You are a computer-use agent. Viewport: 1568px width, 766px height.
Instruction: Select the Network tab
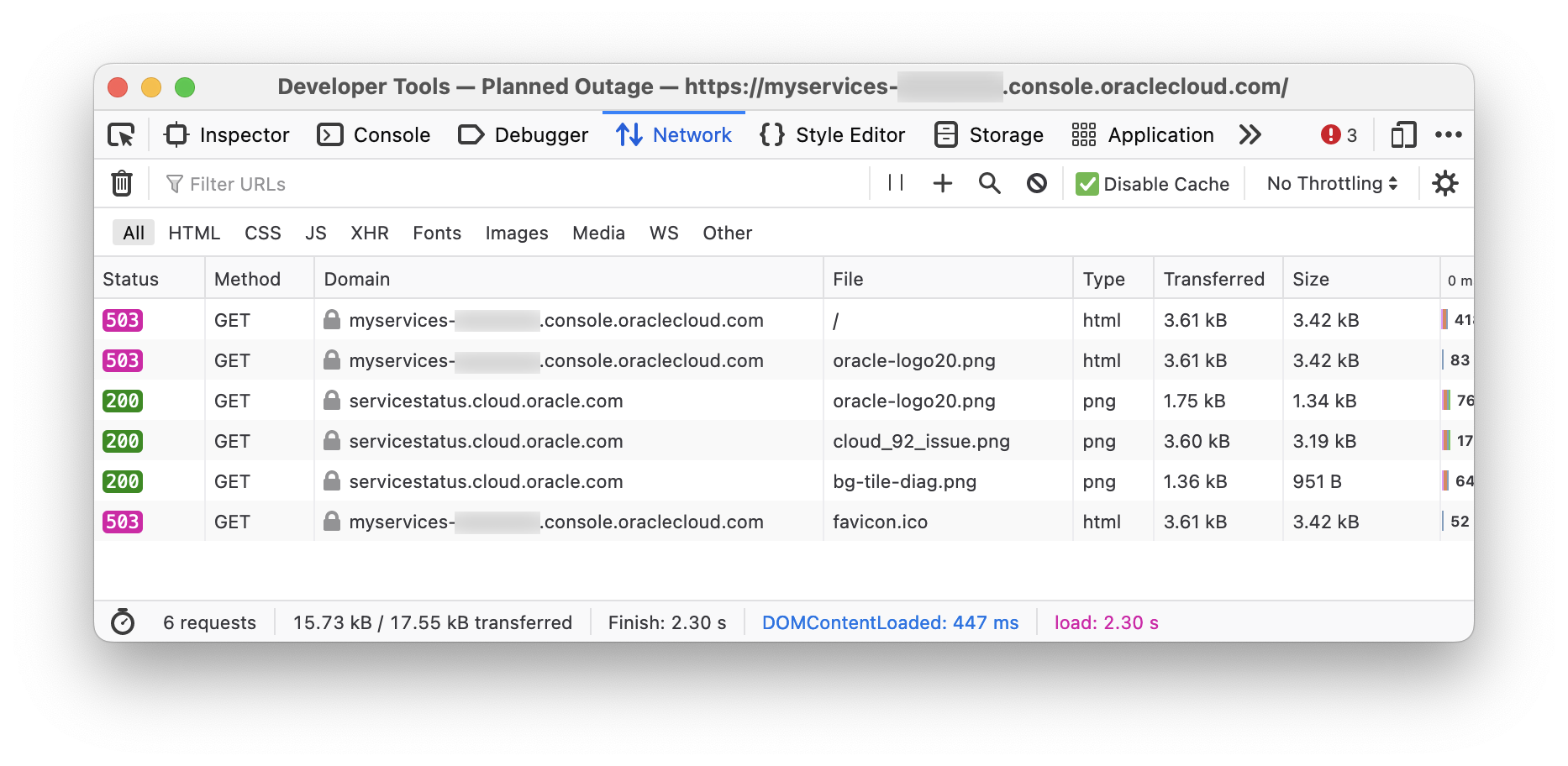(x=674, y=135)
